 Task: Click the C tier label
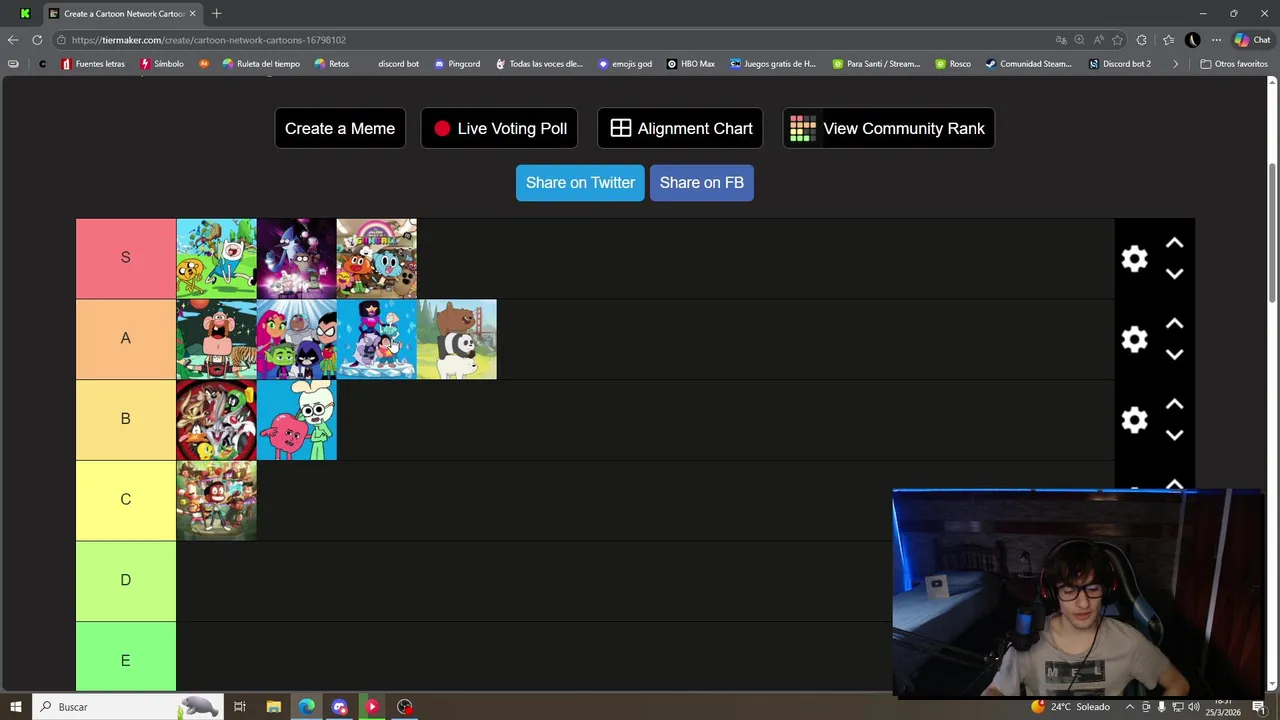tap(126, 500)
